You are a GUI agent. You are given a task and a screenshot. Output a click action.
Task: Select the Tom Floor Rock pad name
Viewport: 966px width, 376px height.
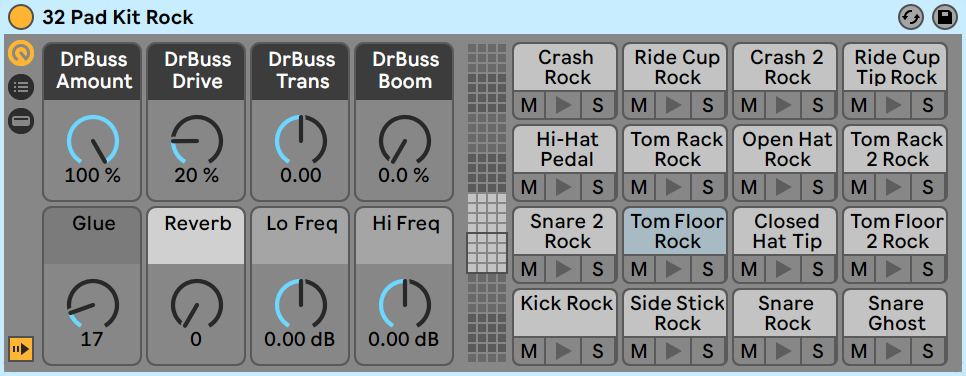[675, 231]
